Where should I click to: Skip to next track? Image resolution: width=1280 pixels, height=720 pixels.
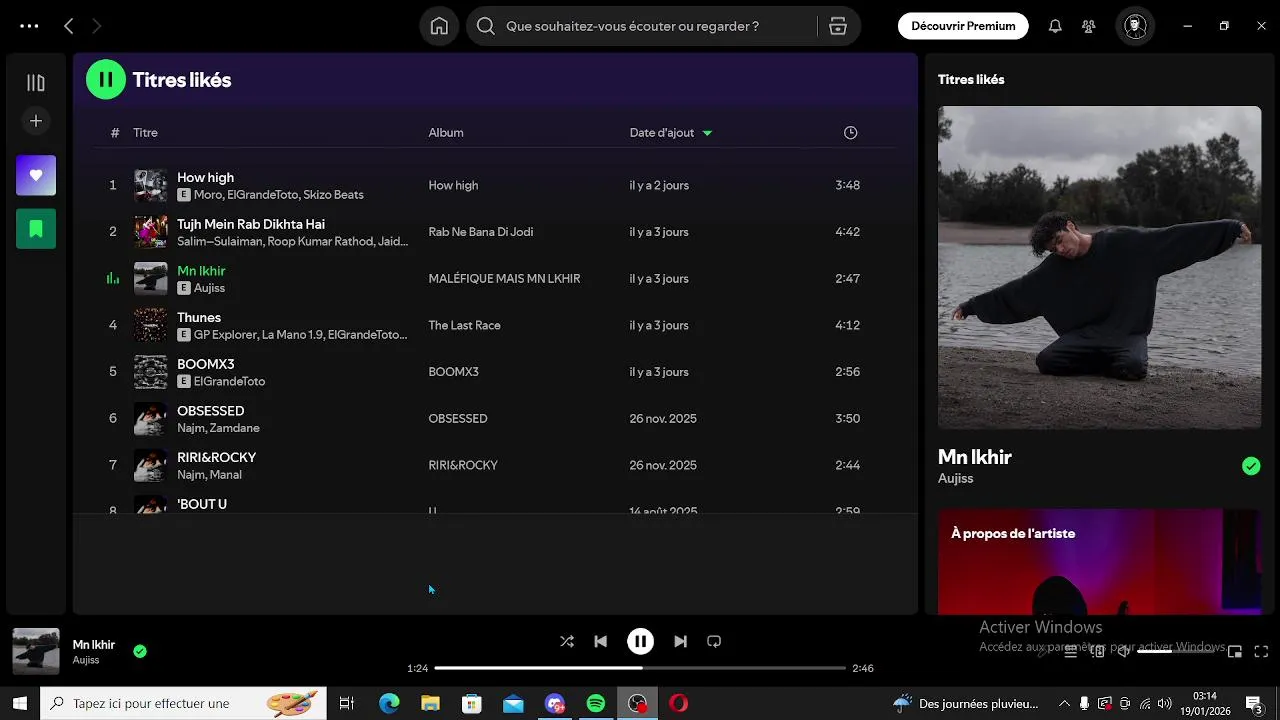click(680, 642)
